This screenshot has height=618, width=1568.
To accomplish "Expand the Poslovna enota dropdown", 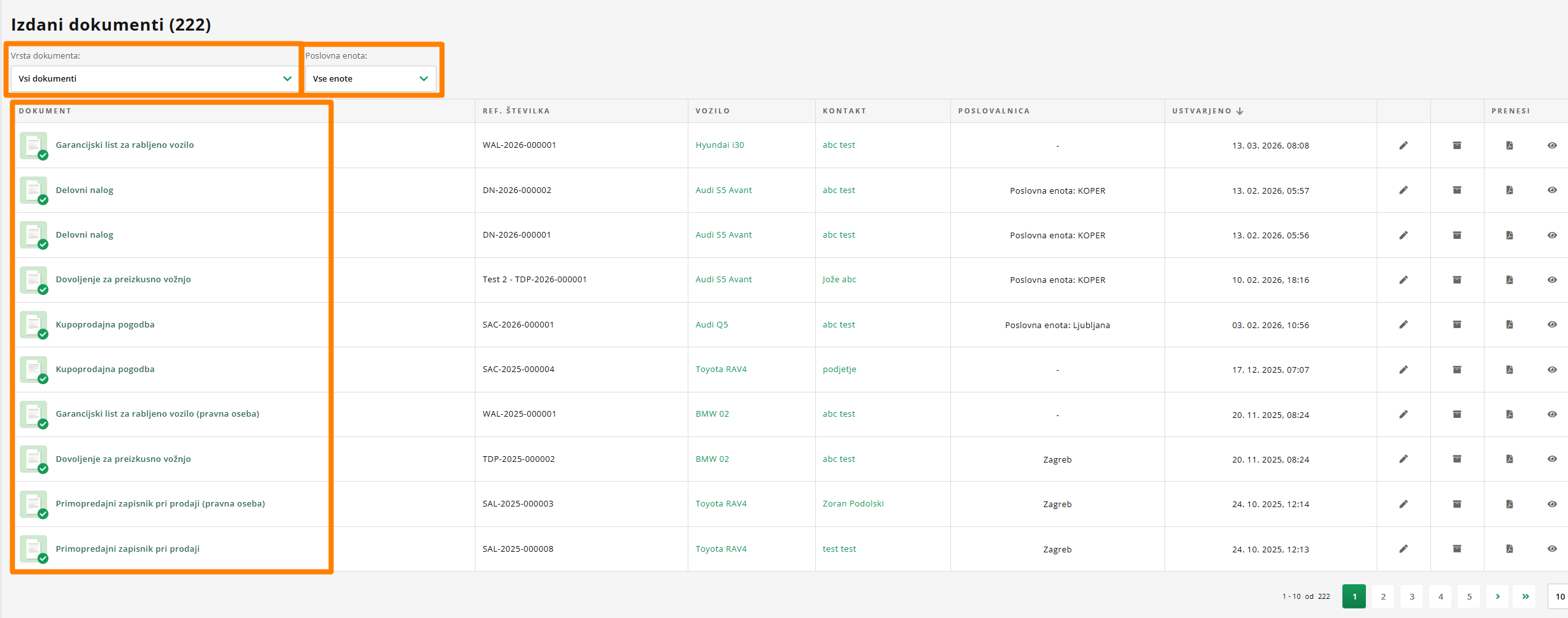I will click(370, 78).
